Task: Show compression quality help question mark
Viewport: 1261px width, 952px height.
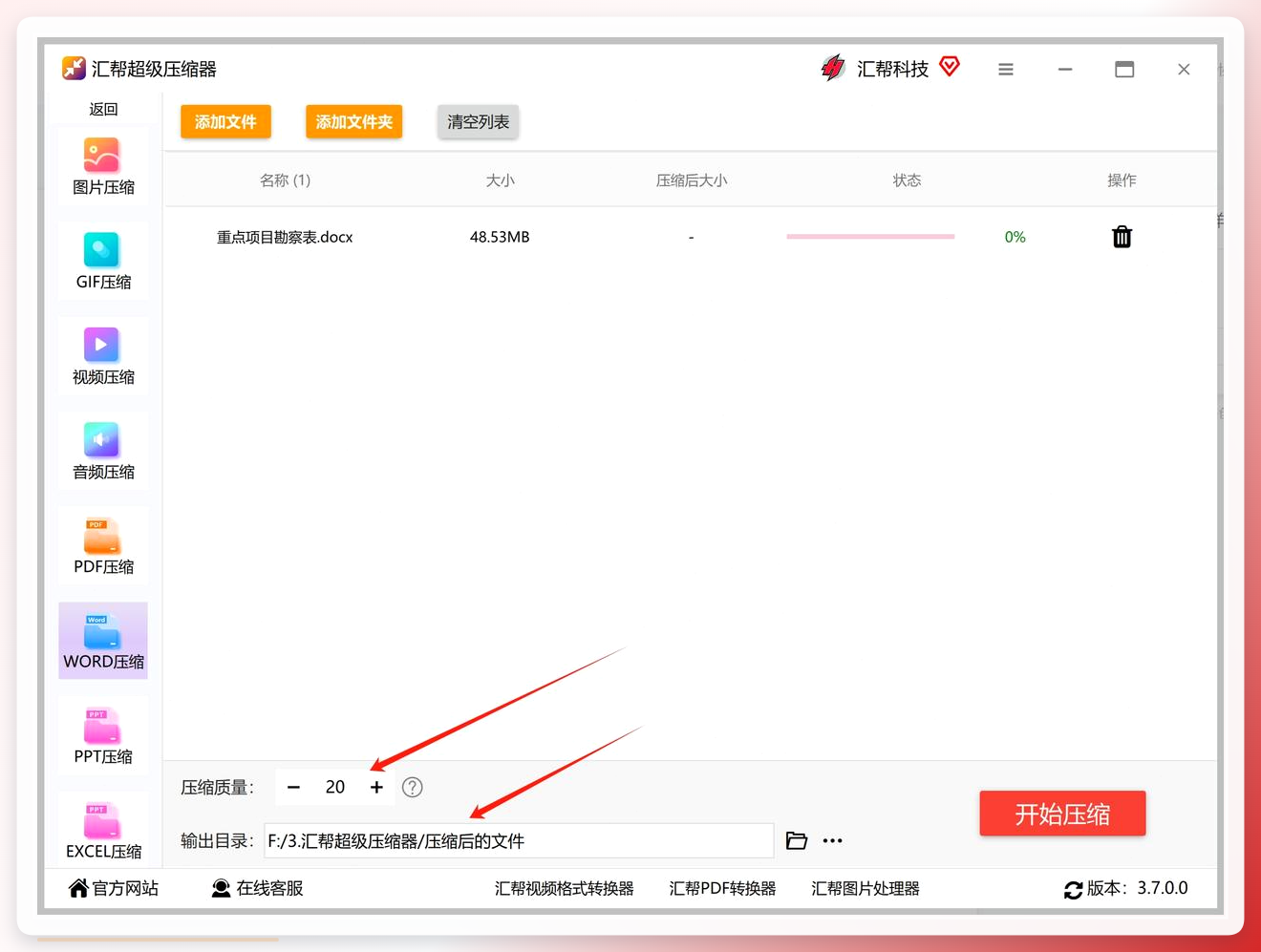Action: [413, 787]
